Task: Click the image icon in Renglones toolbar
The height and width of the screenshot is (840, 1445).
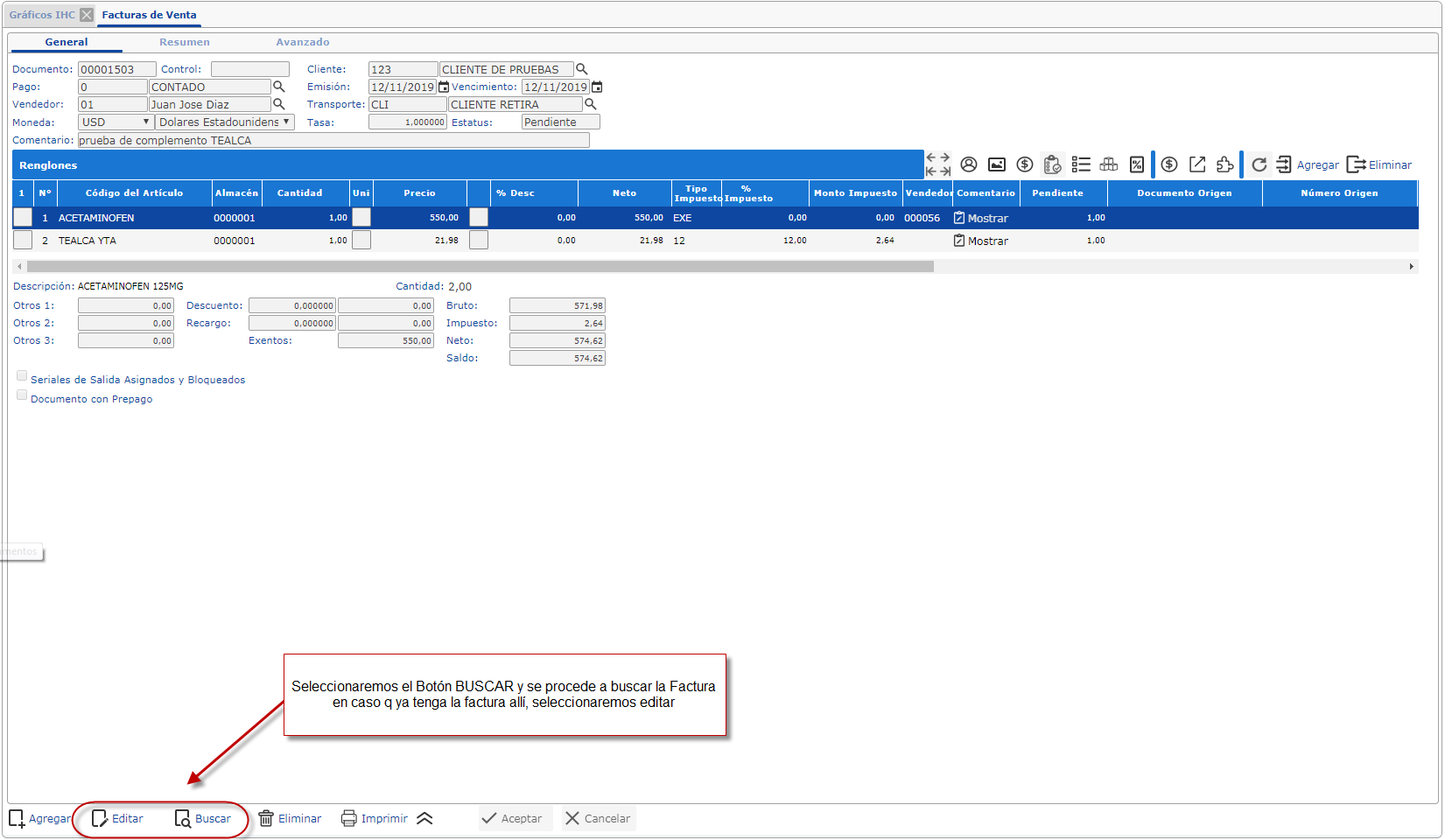Action: pyautogui.click(x=997, y=164)
